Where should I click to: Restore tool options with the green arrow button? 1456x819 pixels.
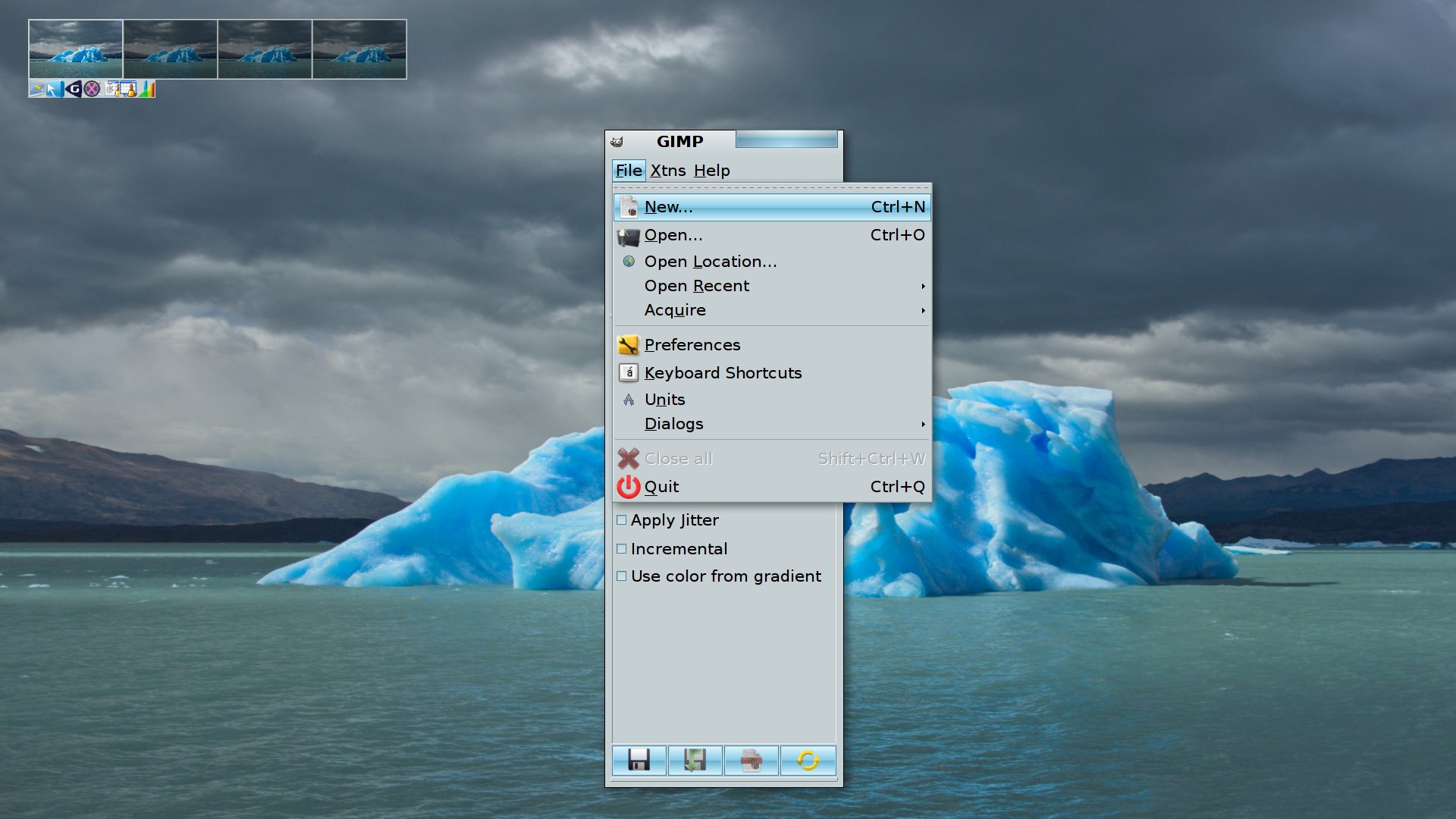click(695, 760)
